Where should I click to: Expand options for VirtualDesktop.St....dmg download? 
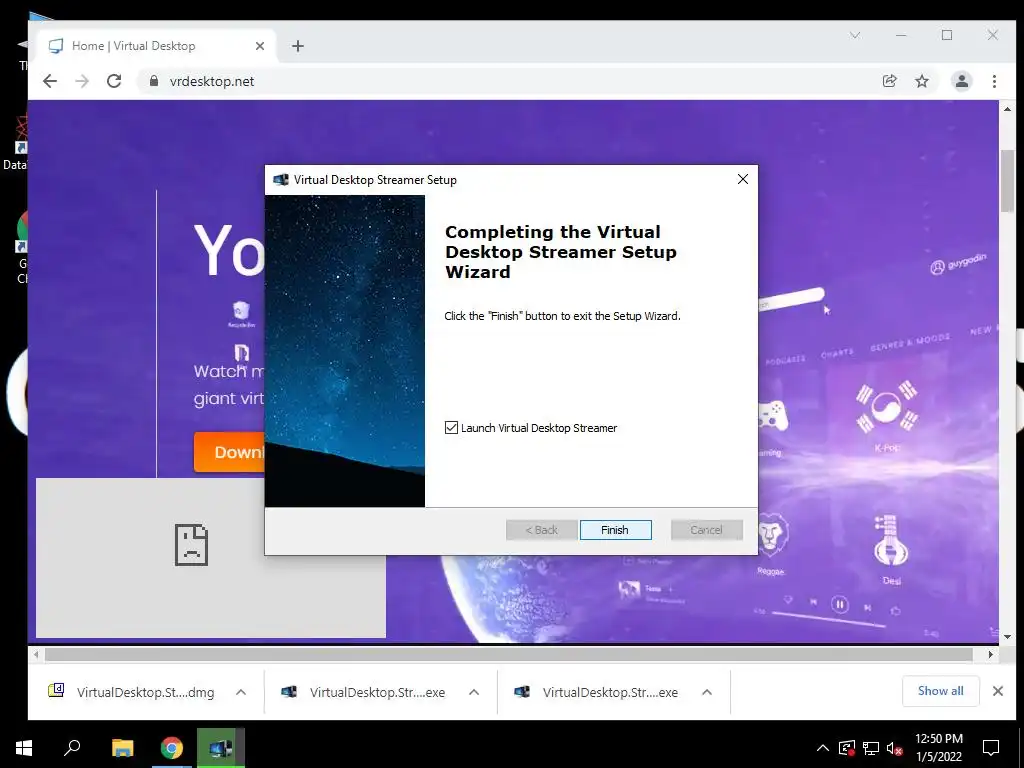click(241, 692)
